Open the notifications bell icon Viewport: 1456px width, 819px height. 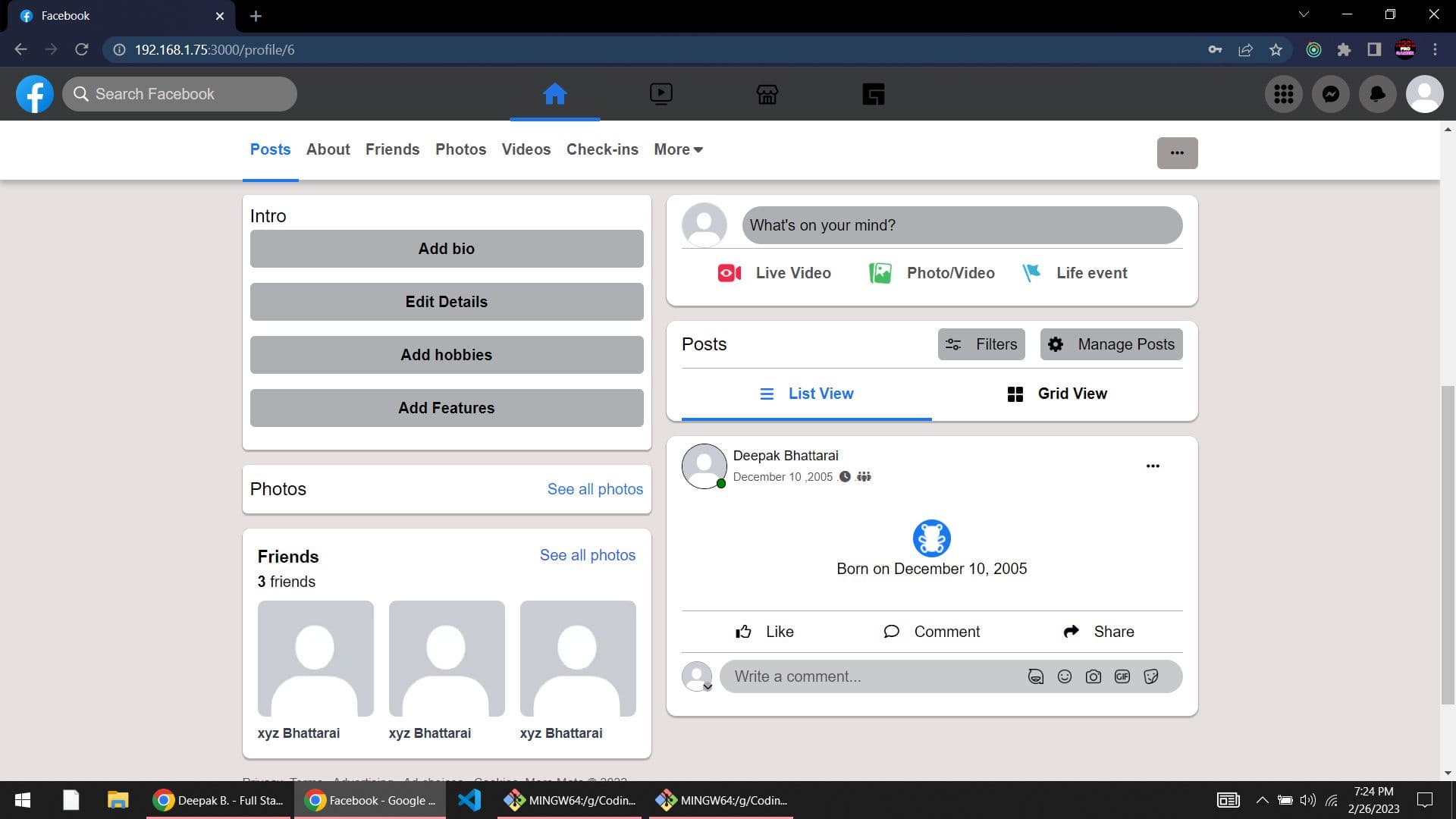(1377, 94)
